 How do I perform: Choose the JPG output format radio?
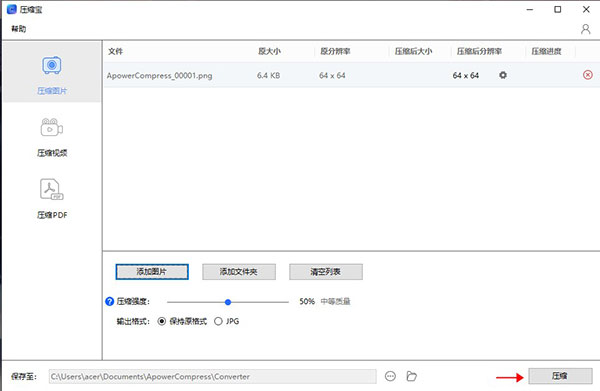point(218,321)
